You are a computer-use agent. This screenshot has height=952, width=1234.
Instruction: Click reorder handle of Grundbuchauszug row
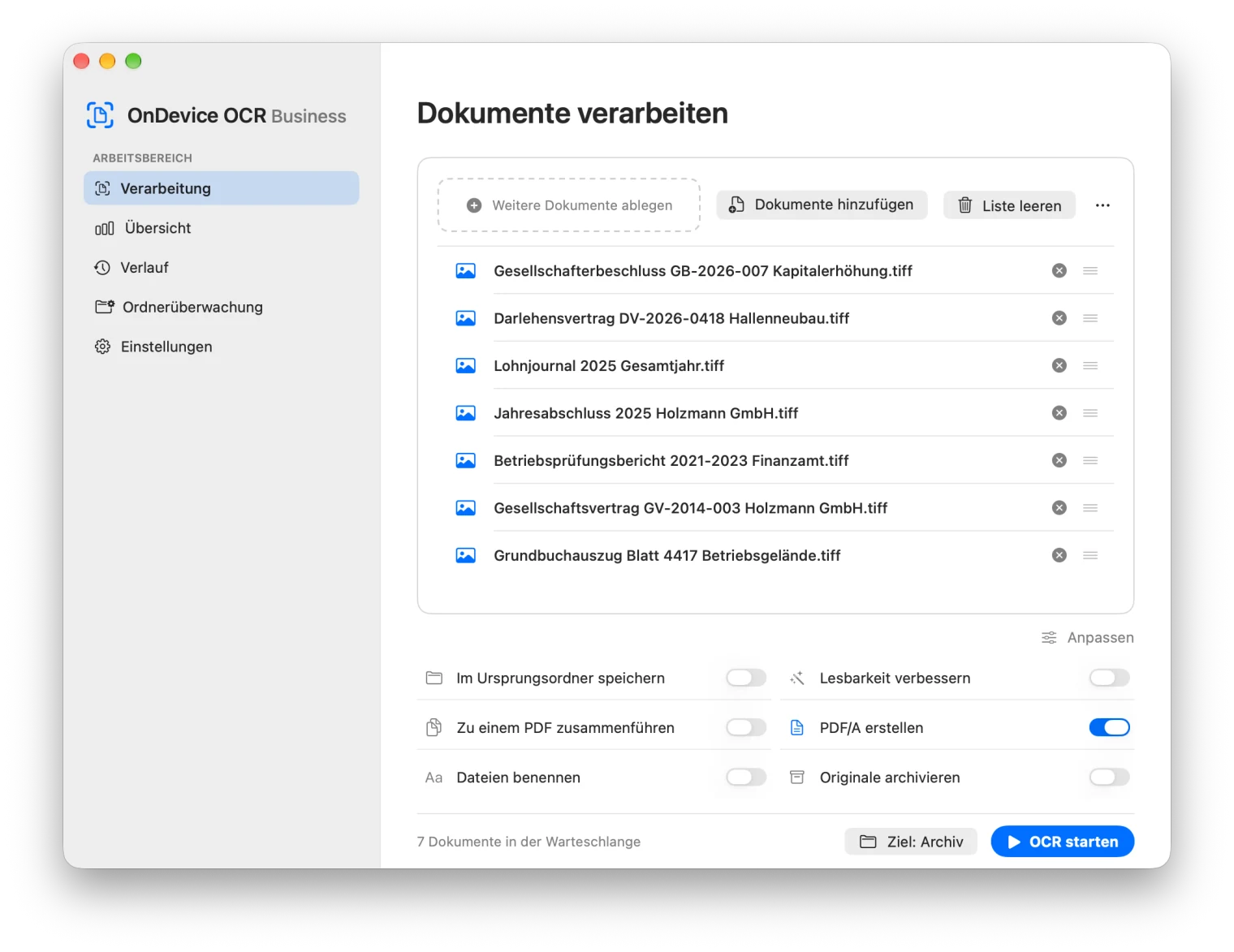point(1090,555)
